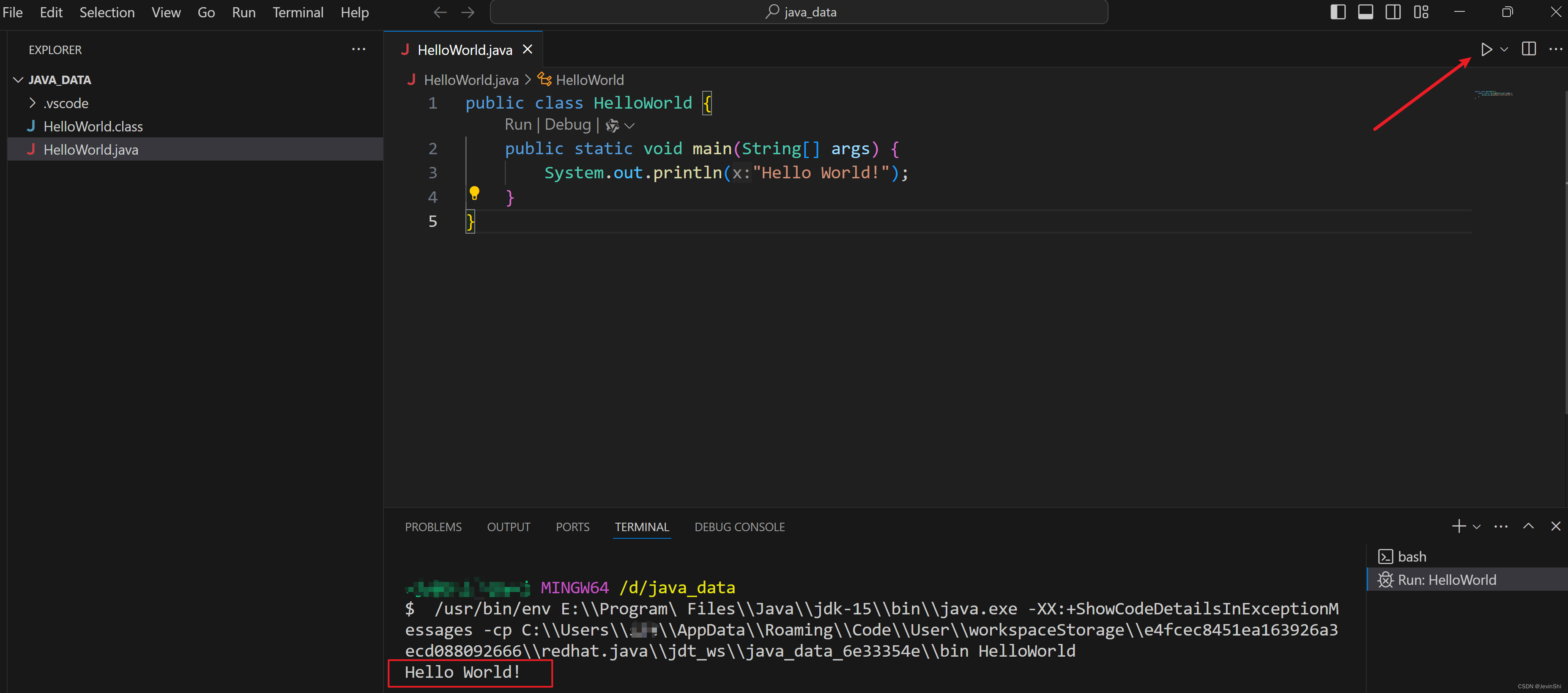Image resolution: width=1568 pixels, height=693 pixels.
Task: Click the Run Java play icon
Action: click(1486, 49)
